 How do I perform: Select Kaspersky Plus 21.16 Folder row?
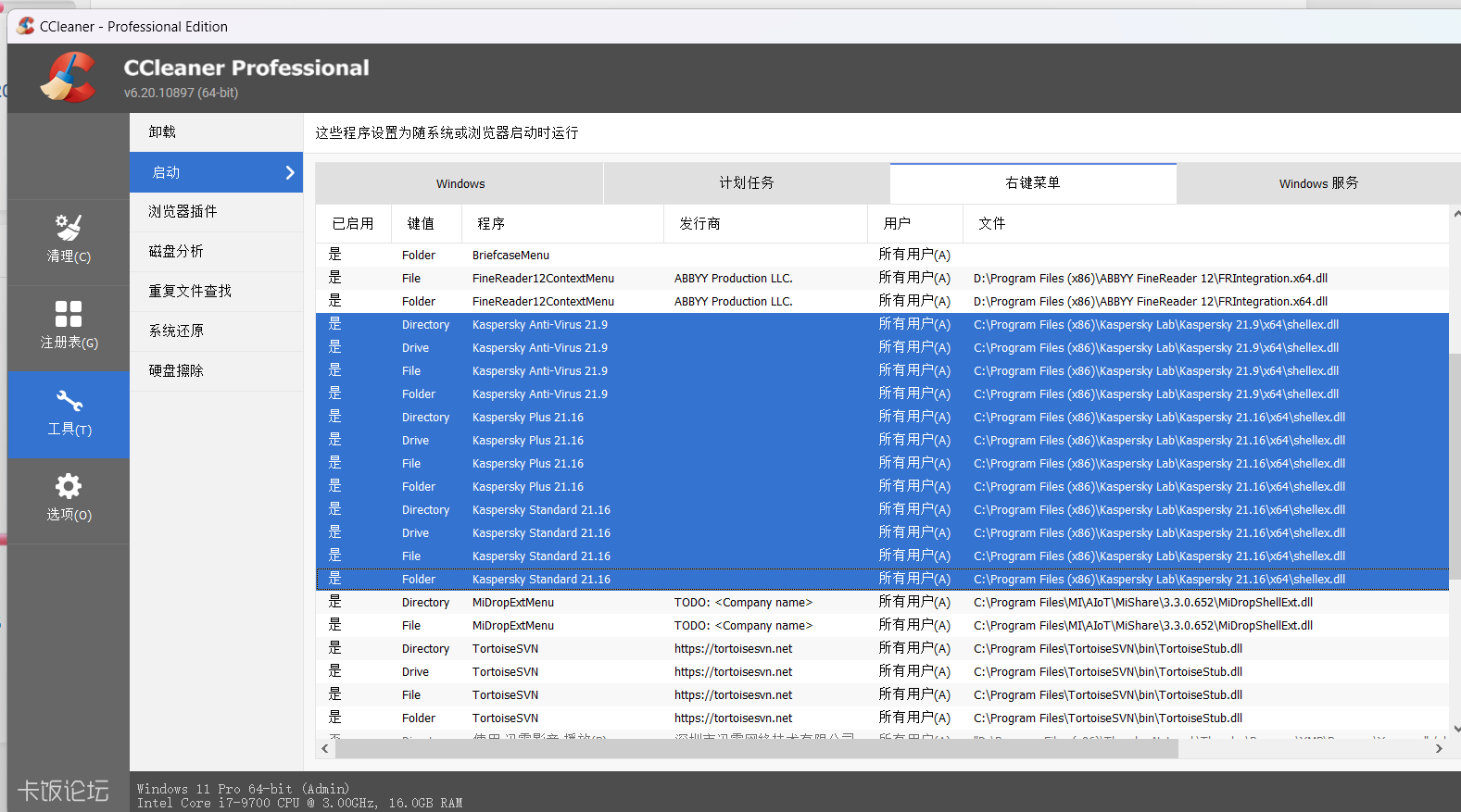coord(882,486)
